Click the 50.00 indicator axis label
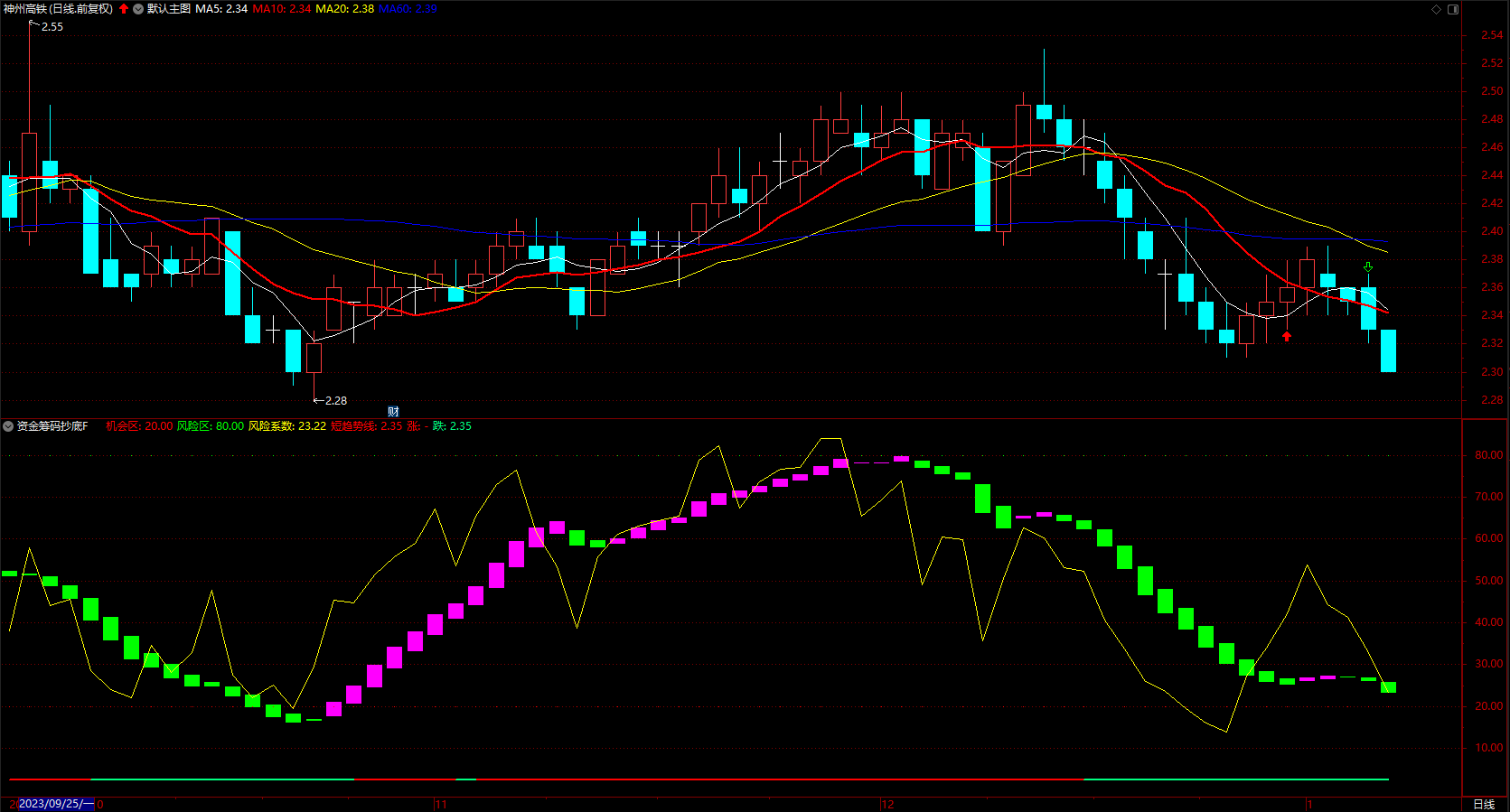The width and height of the screenshot is (1510, 812). tap(1489, 581)
